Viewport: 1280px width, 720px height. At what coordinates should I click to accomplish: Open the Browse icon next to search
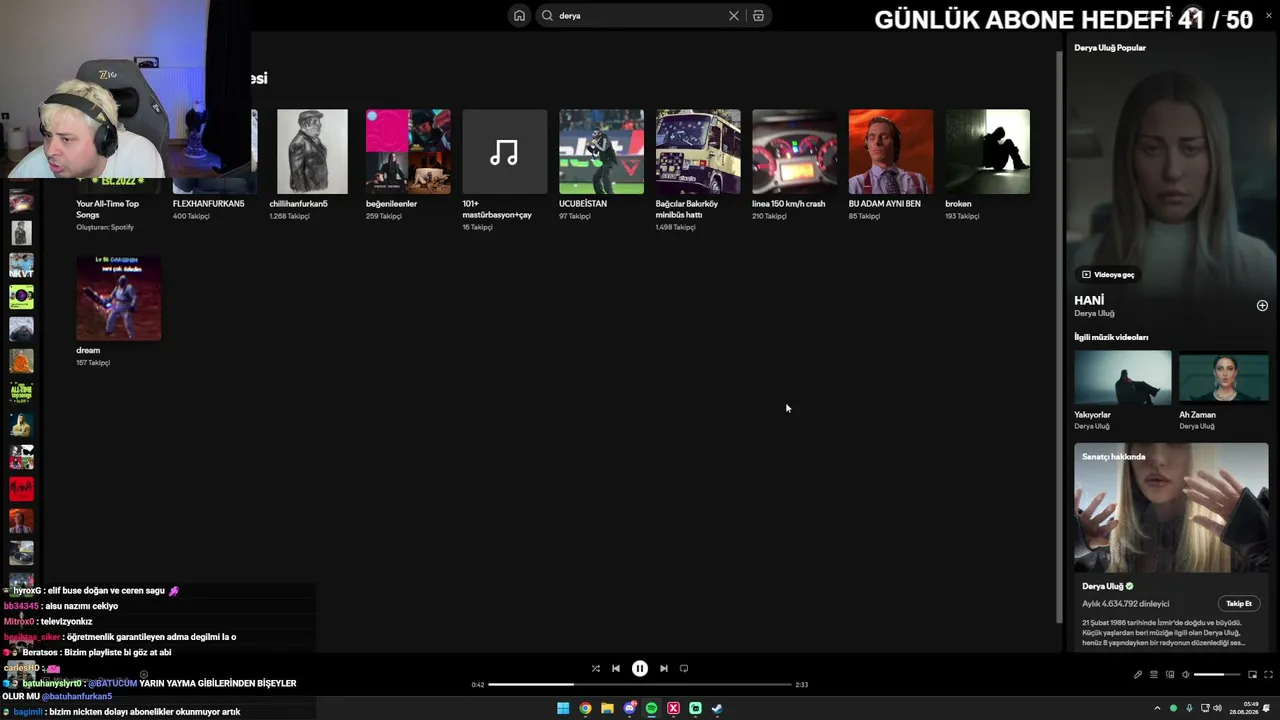pyautogui.click(x=758, y=16)
